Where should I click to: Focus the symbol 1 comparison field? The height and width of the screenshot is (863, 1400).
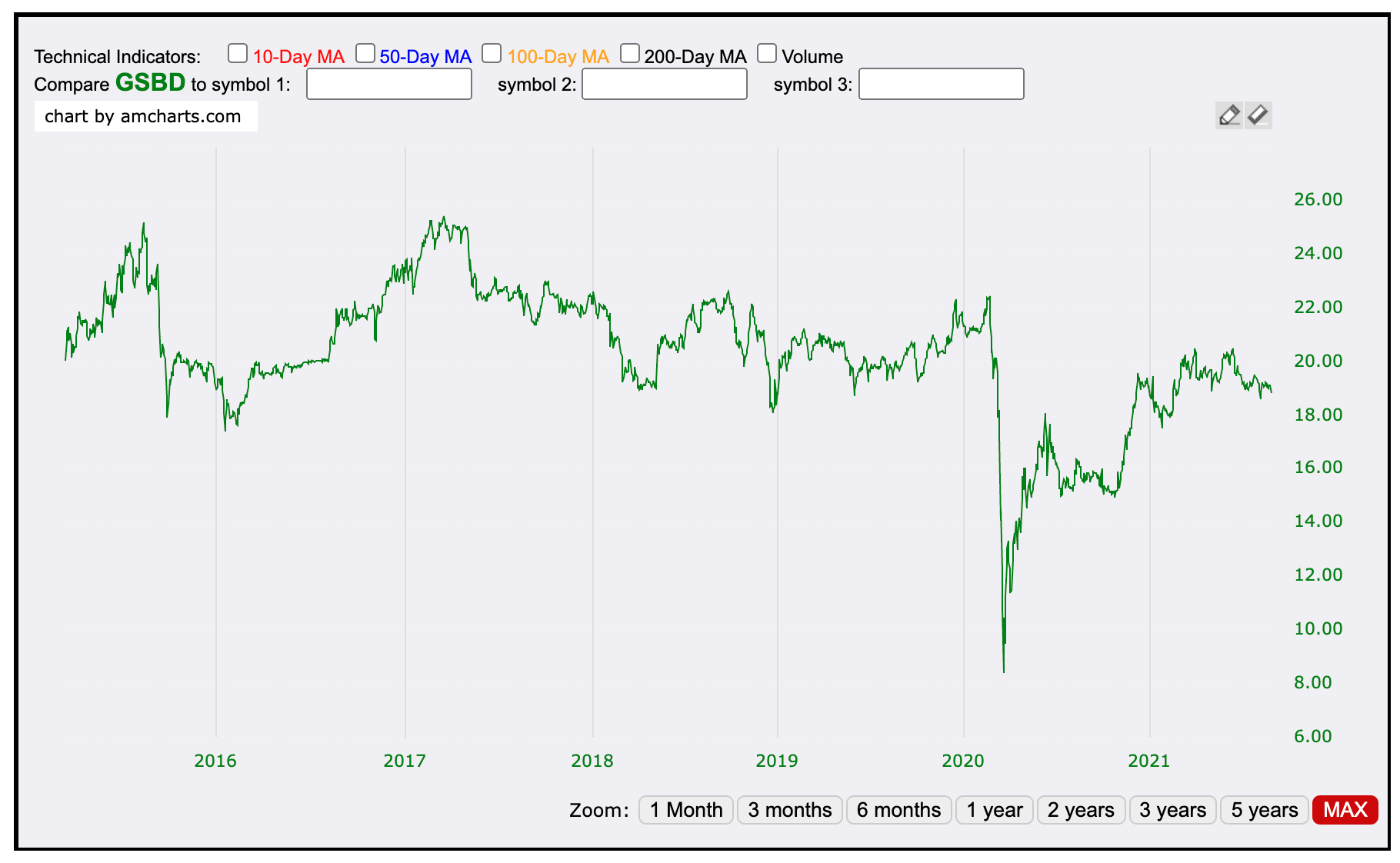pos(389,84)
